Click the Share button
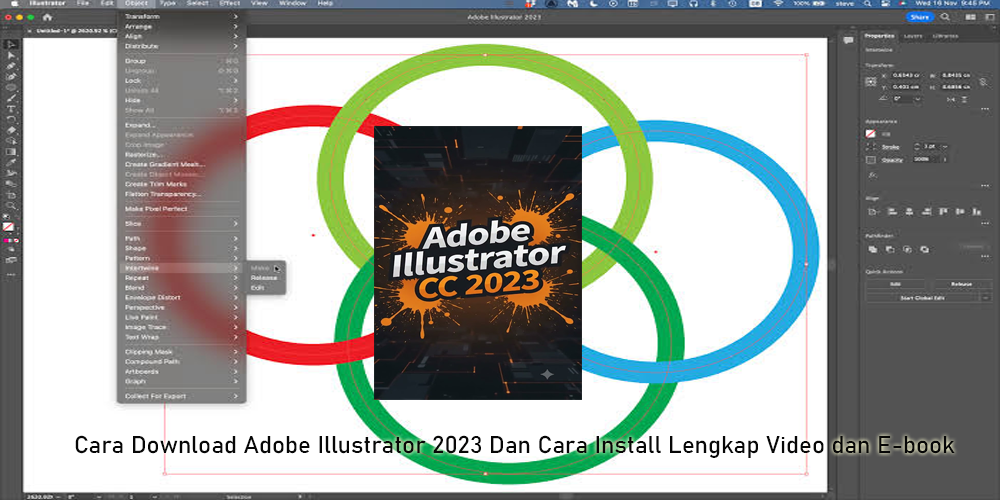The width and height of the screenshot is (1000, 500). pos(920,17)
